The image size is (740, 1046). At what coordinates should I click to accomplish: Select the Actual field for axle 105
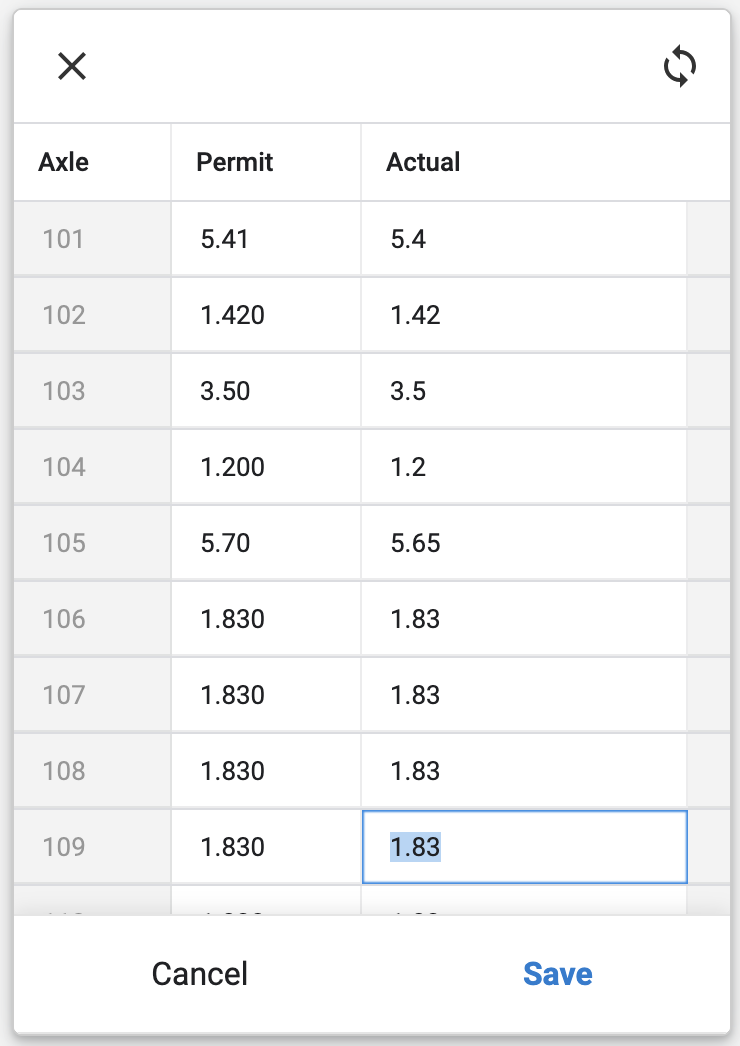(524, 543)
